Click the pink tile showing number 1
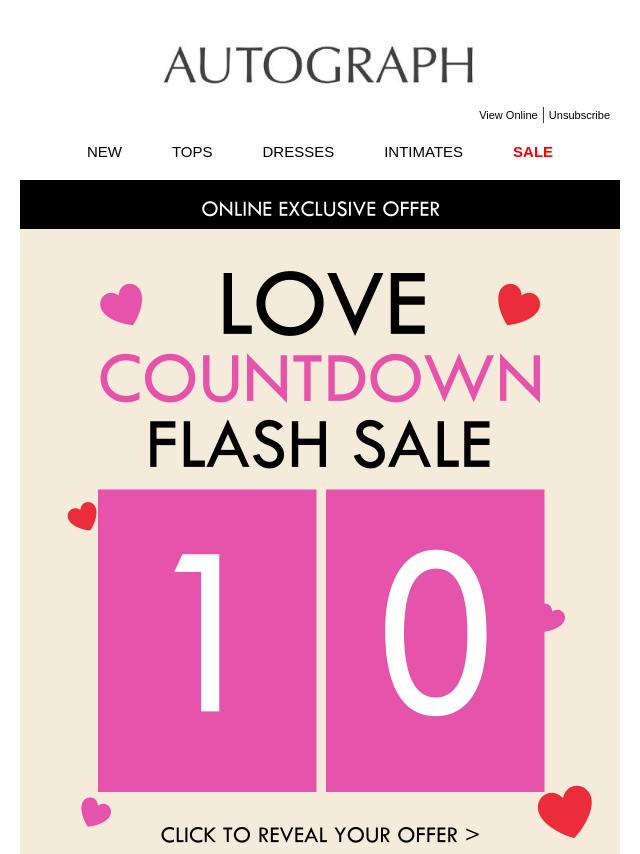Image resolution: width=640 pixels, height=854 pixels. [207, 640]
